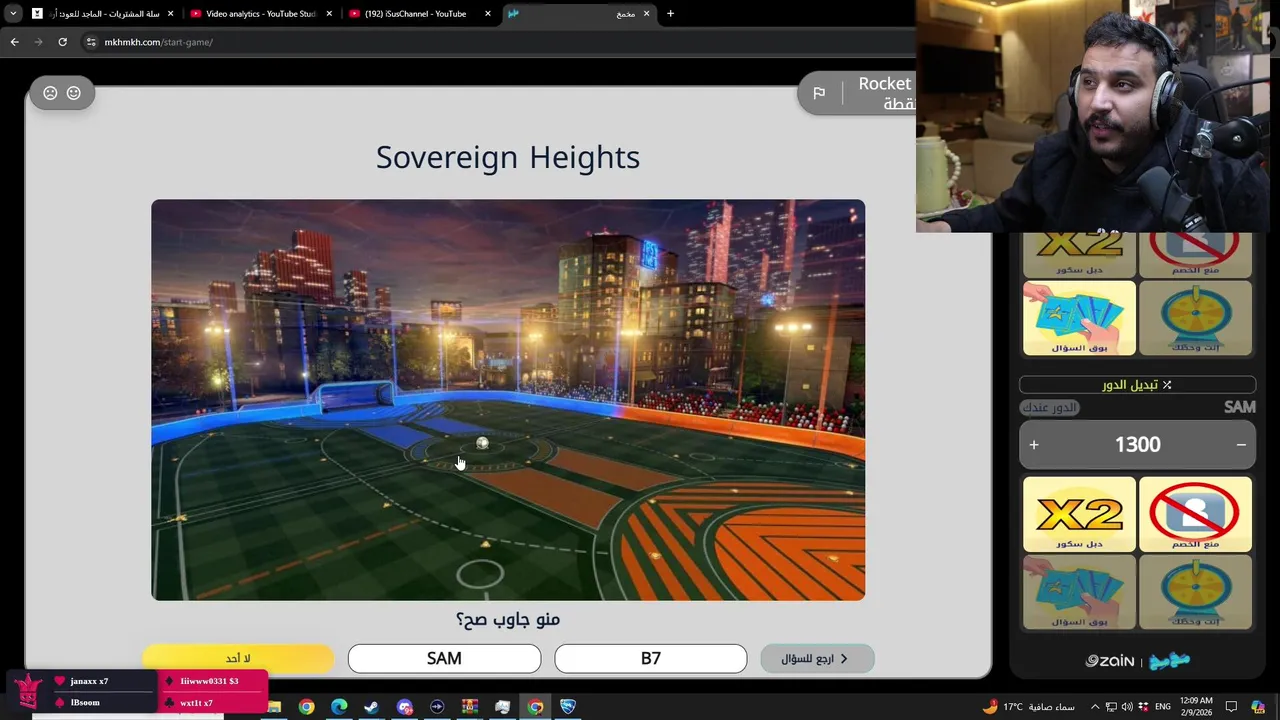Click the smiley face emoji icon
Screen dimensions: 1280x720
pyautogui.click(x=74, y=93)
